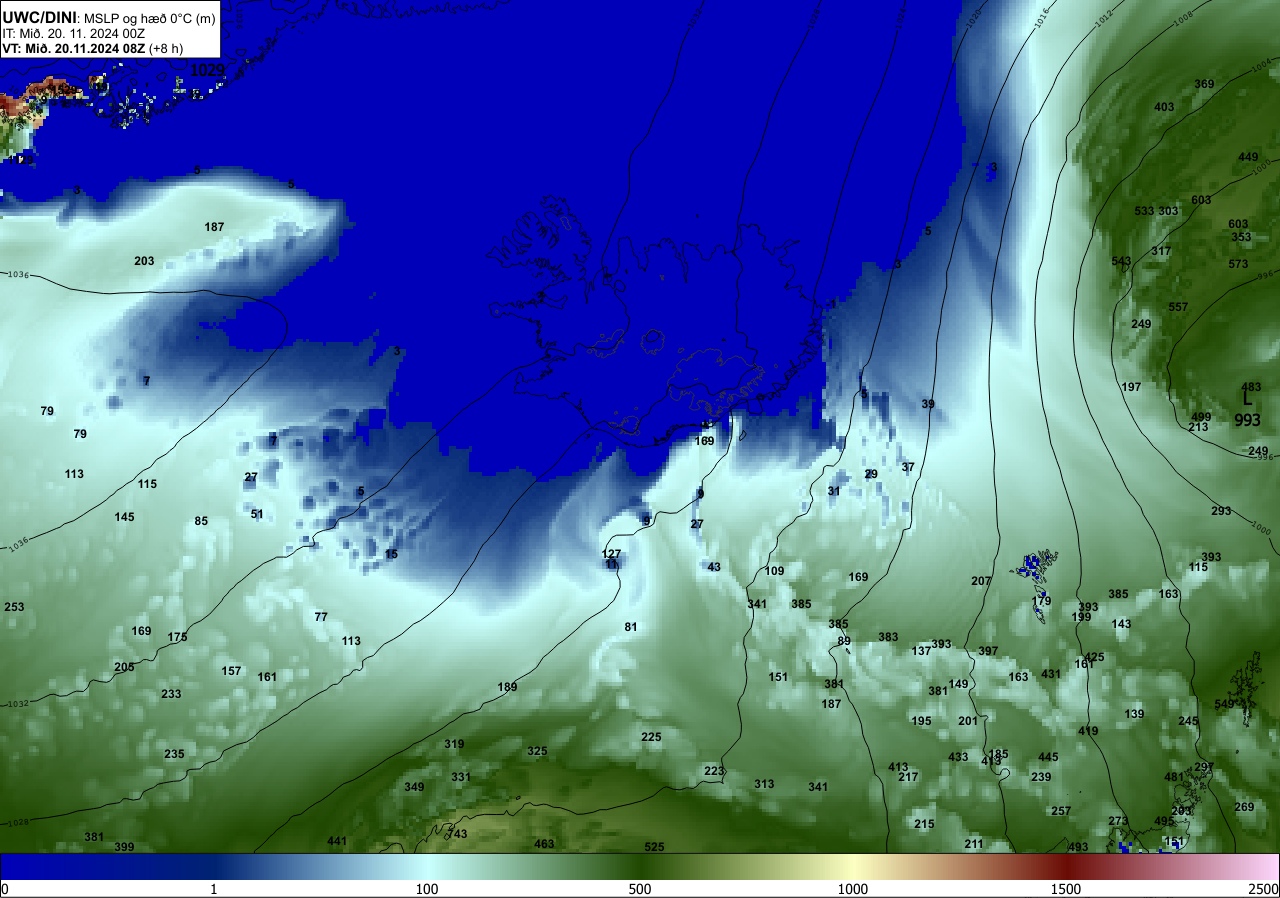This screenshot has height=898, width=1280.
Task: Click the 81 height value
Action: click(x=631, y=627)
